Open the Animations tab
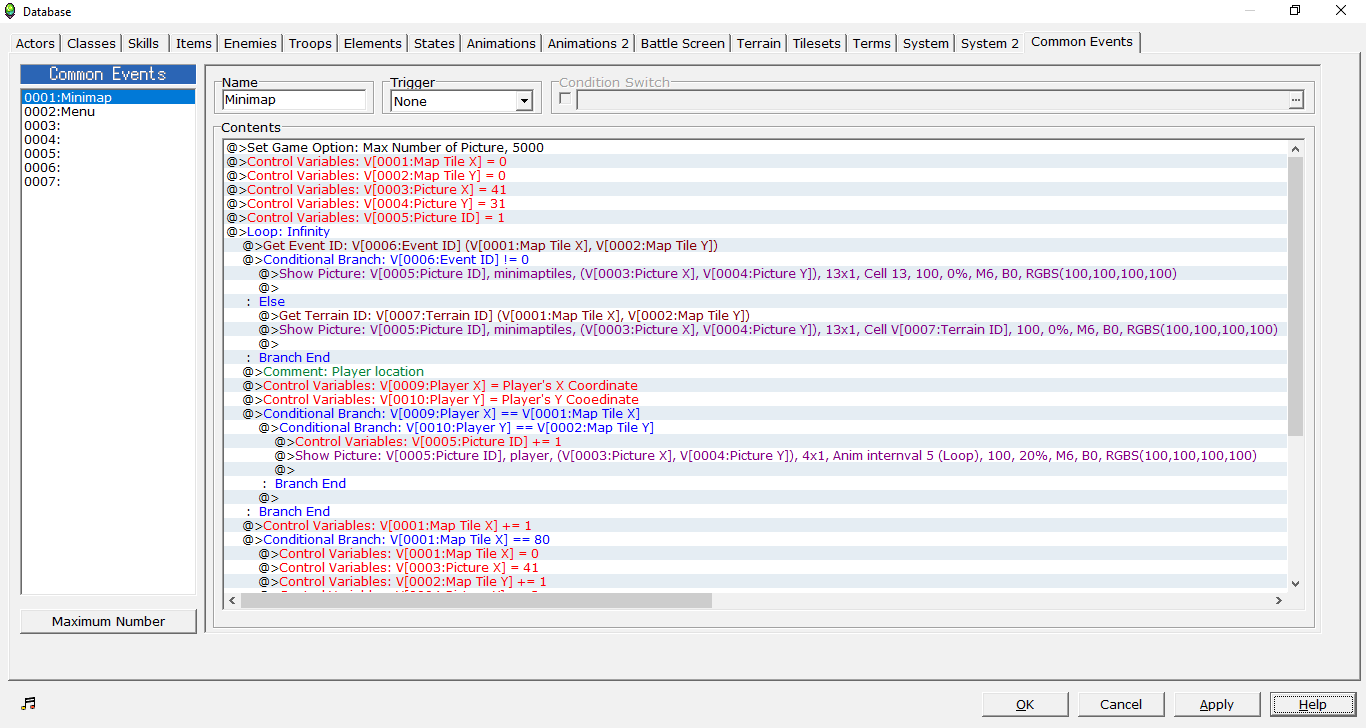 tap(501, 43)
